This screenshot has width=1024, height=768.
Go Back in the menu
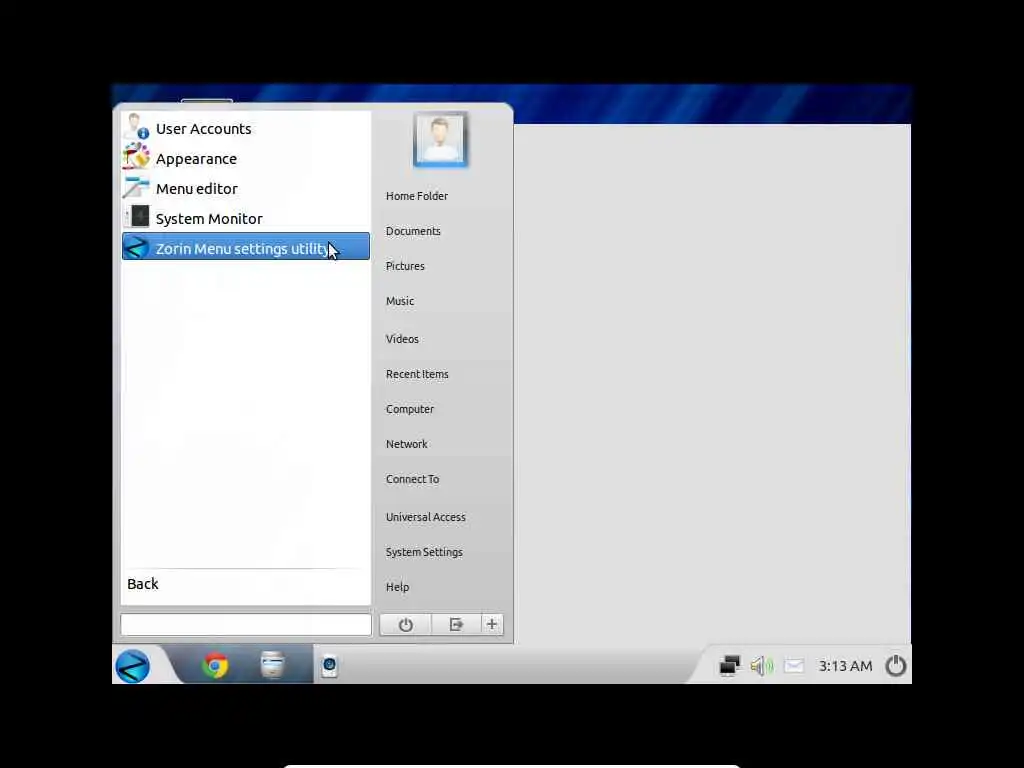coord(142,584)
